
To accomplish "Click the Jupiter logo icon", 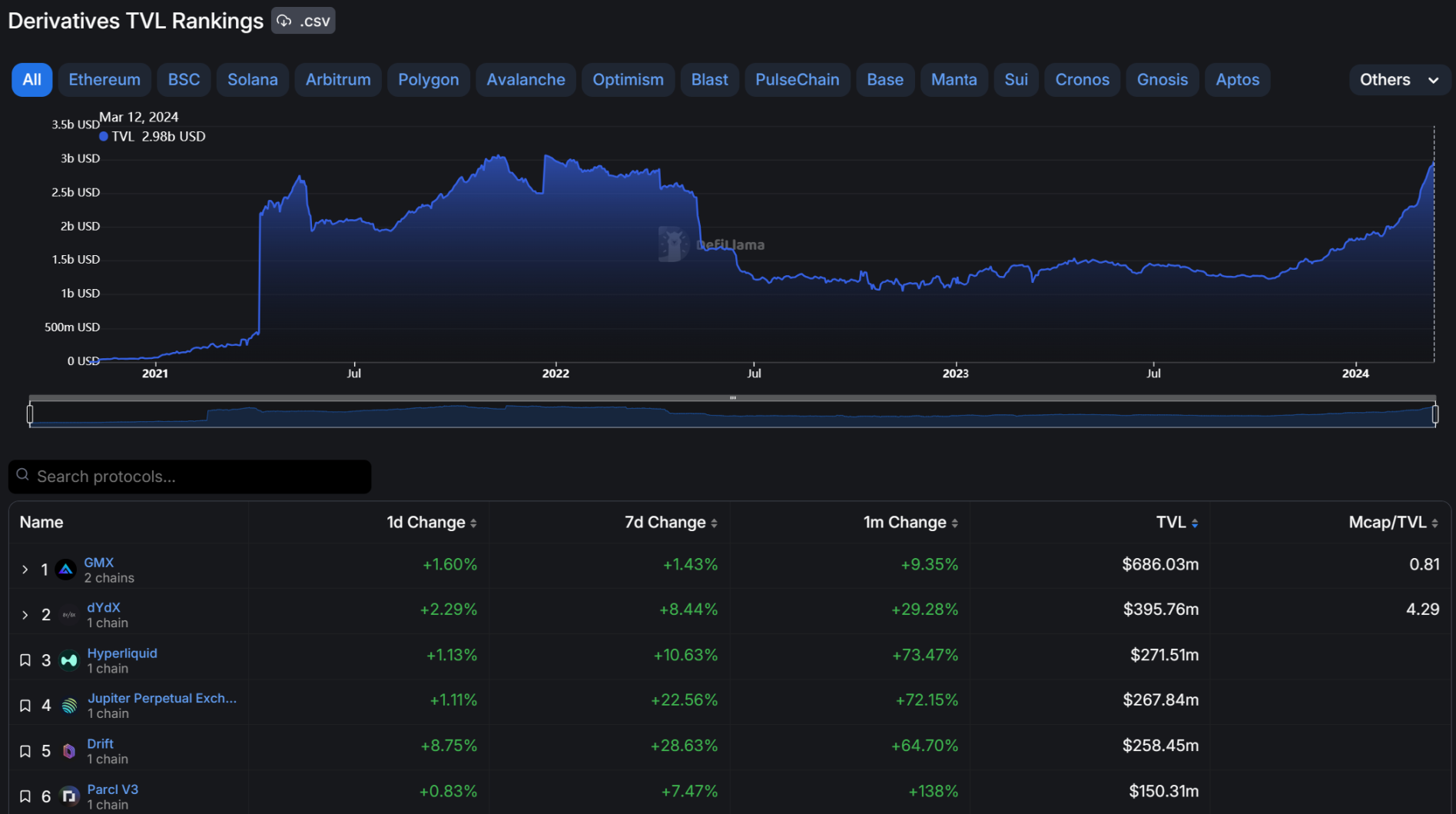I will 69,706.
